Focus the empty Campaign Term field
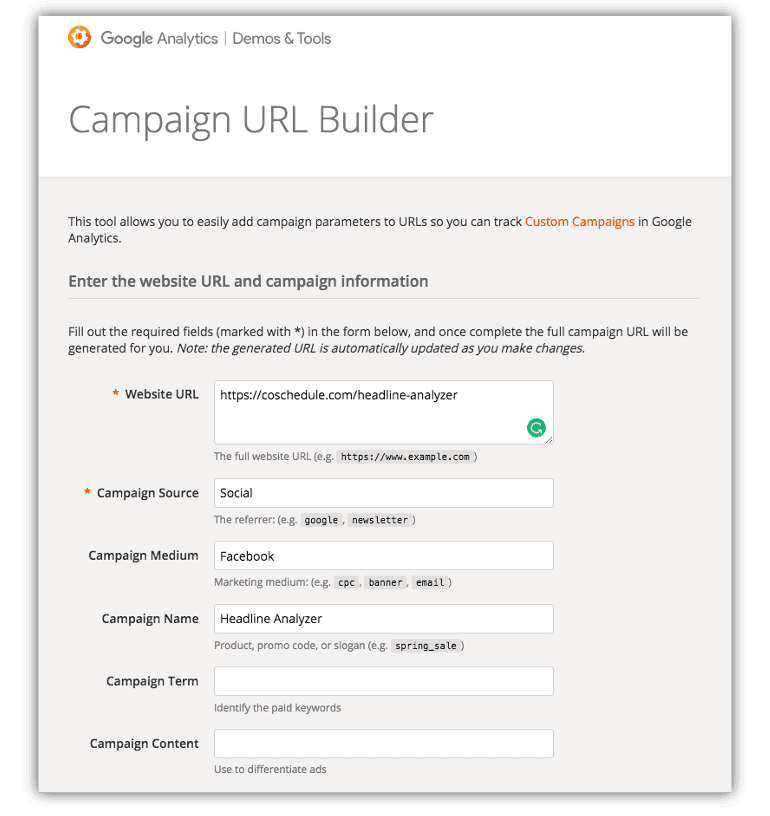The height and width of the screenshot is (816, 770). click(x=383, y=681)
